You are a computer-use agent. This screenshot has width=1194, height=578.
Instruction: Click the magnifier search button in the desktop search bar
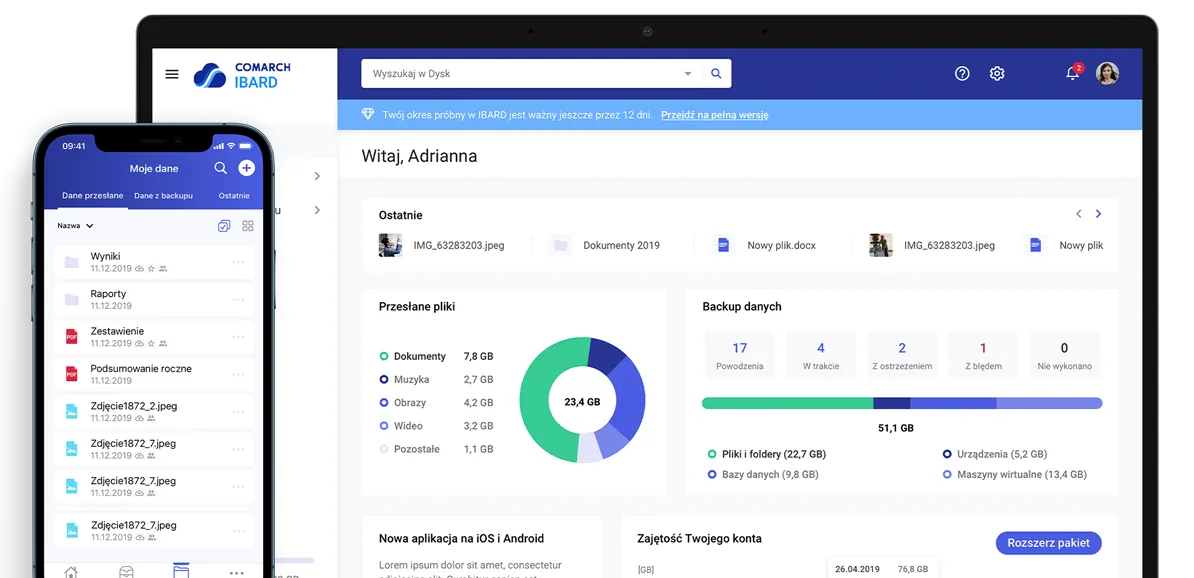tap(716, 74)
